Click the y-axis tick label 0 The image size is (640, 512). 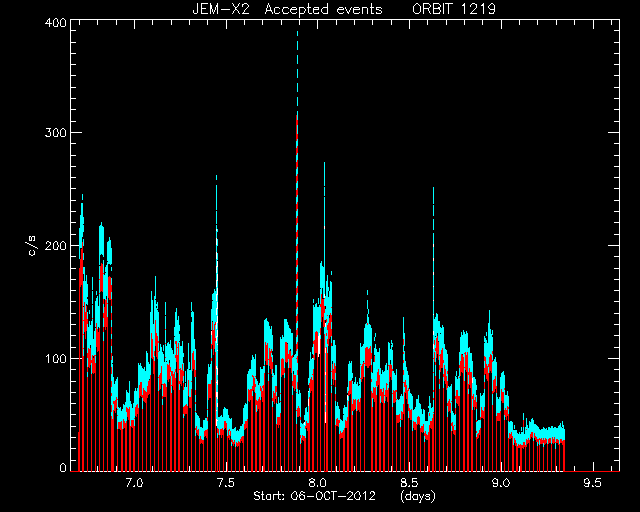(x=63, y=467)
